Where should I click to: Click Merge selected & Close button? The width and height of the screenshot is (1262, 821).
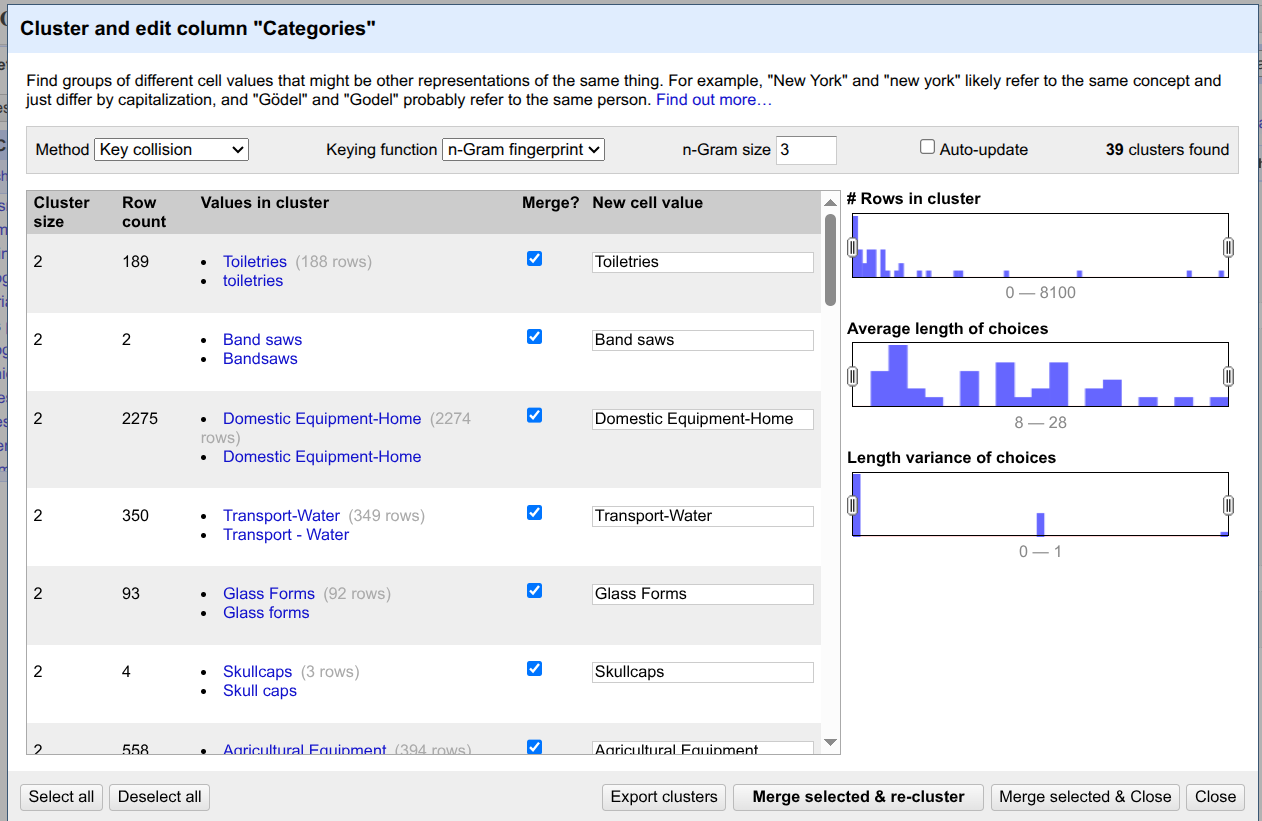tap(1085, 797)
